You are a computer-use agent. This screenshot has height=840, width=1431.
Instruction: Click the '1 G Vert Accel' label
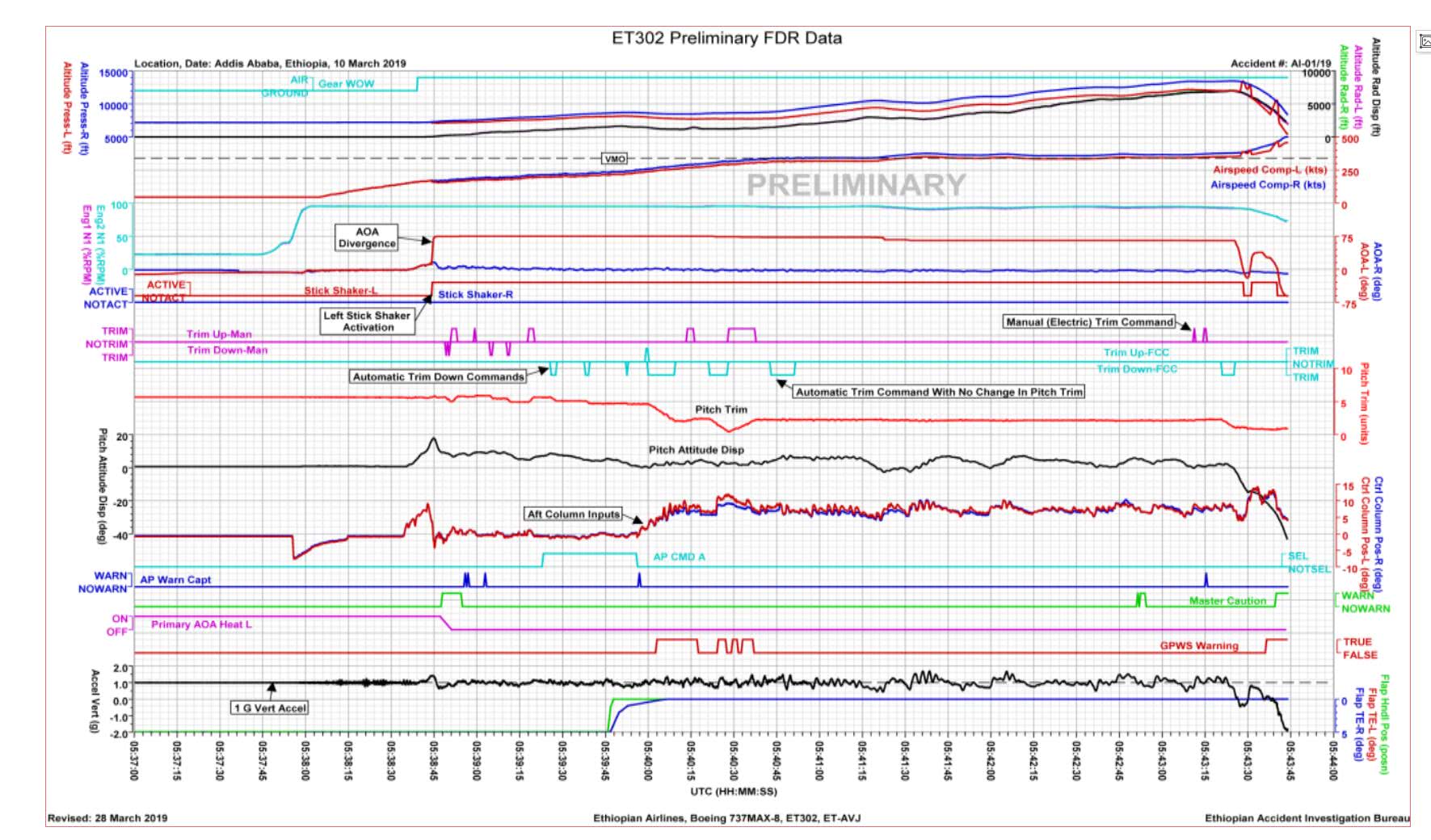270,708
